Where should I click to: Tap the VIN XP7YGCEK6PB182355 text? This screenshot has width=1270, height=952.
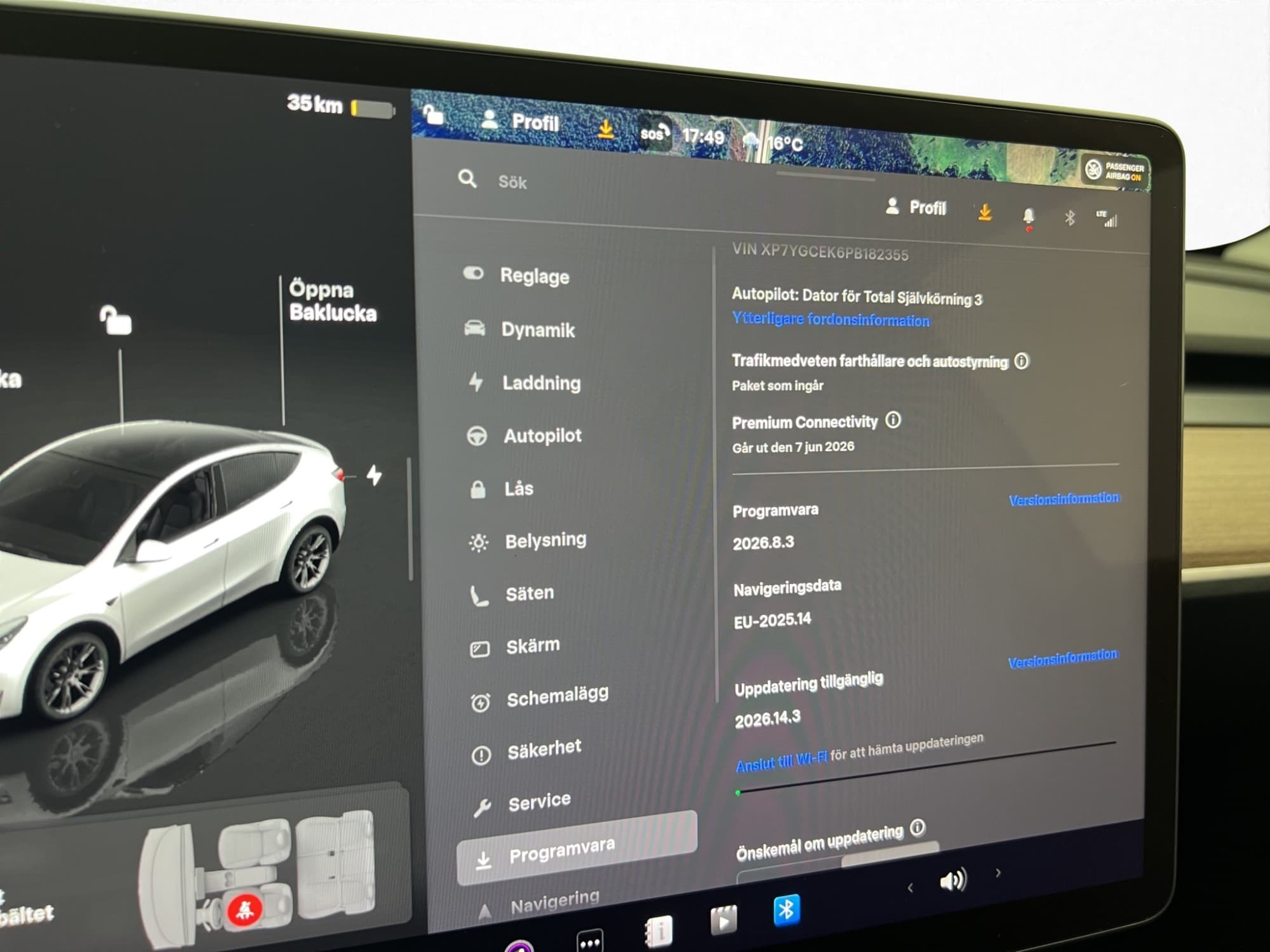pyautogui.click(x=820, y=252)
